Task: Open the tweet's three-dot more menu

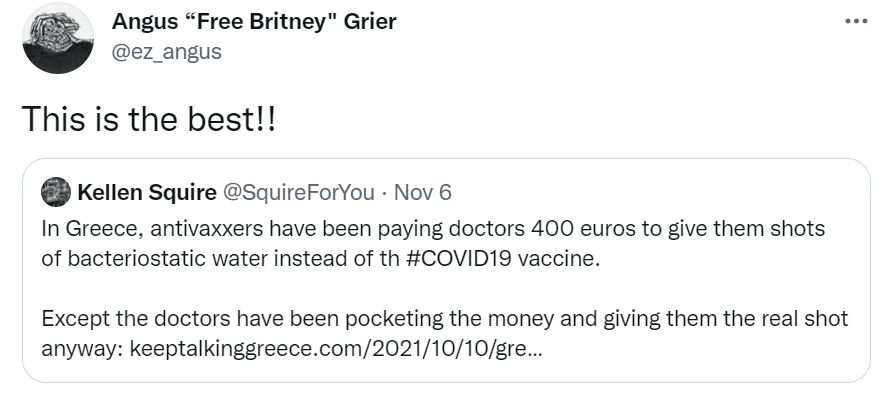Action: [856, 22]
